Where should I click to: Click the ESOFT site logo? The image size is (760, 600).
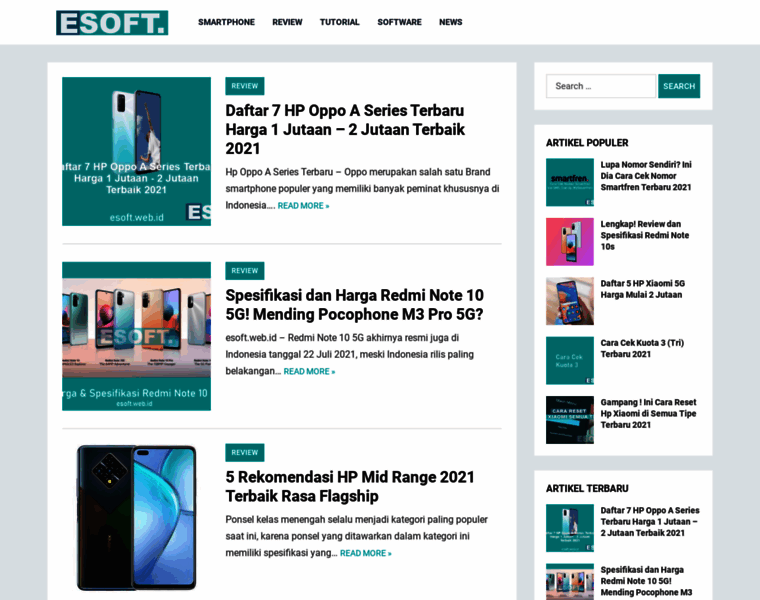point(112,23)
